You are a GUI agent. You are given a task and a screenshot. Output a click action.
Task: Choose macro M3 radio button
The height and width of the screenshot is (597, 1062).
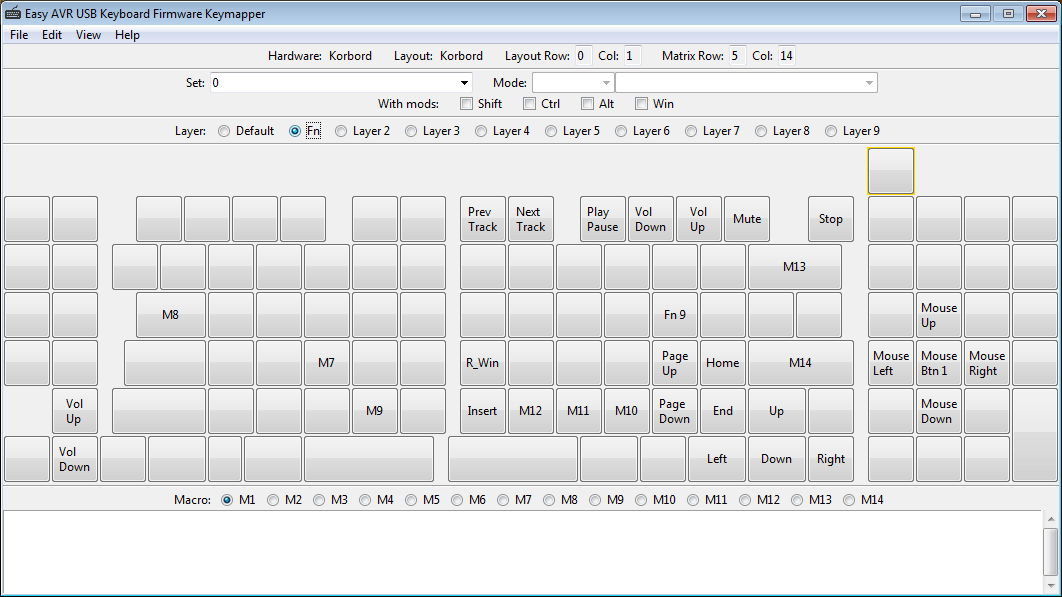click(319, 500)
